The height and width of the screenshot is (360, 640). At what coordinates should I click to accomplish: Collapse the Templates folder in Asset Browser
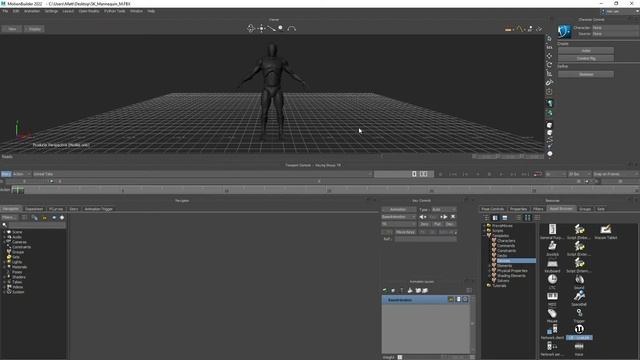coord(484,236)
